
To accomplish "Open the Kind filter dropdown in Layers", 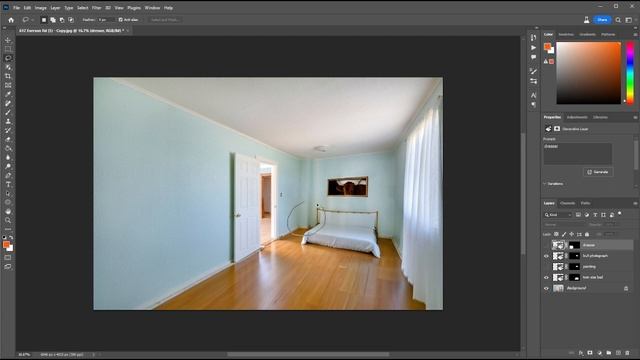I will [558, 215].
